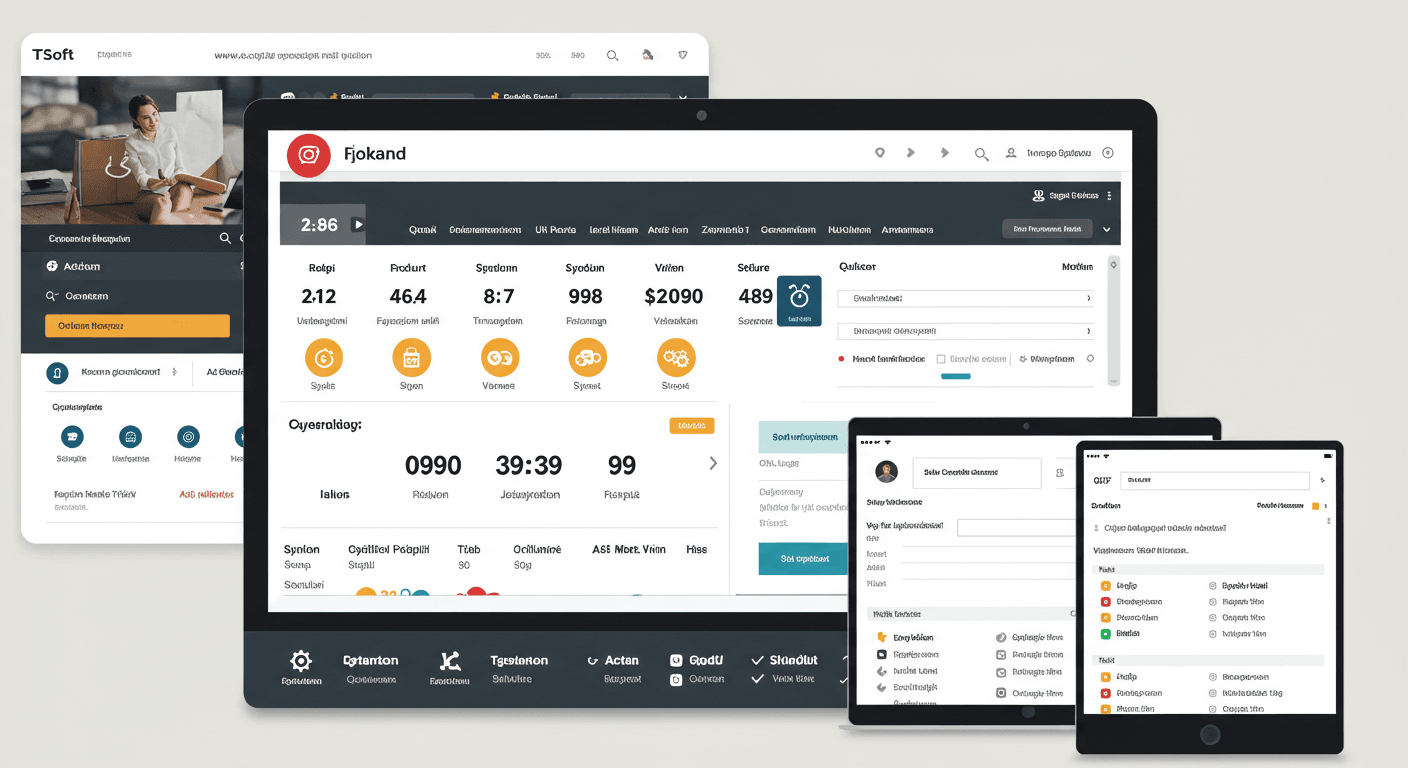Click the second blue circular icon in TSoft window
This screenshot has width=1408, height=768.
[129, 436]
